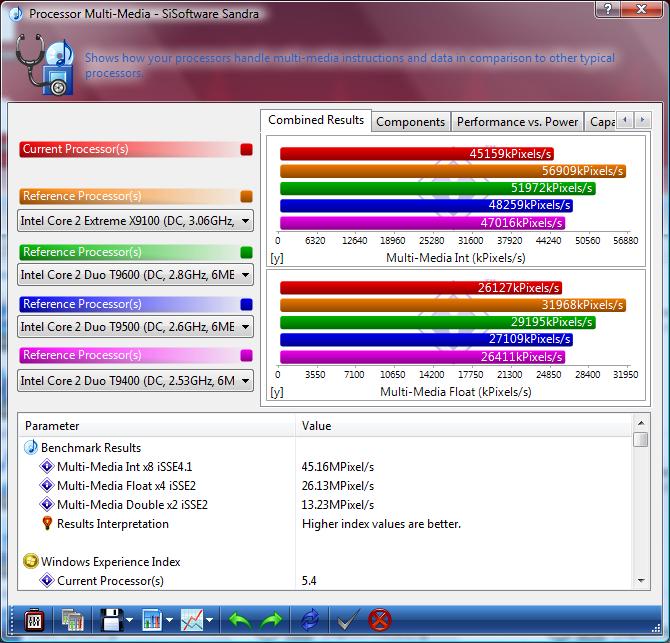Click the Value column header
This screenshot has height=643, width=670.
pos(464,426)
